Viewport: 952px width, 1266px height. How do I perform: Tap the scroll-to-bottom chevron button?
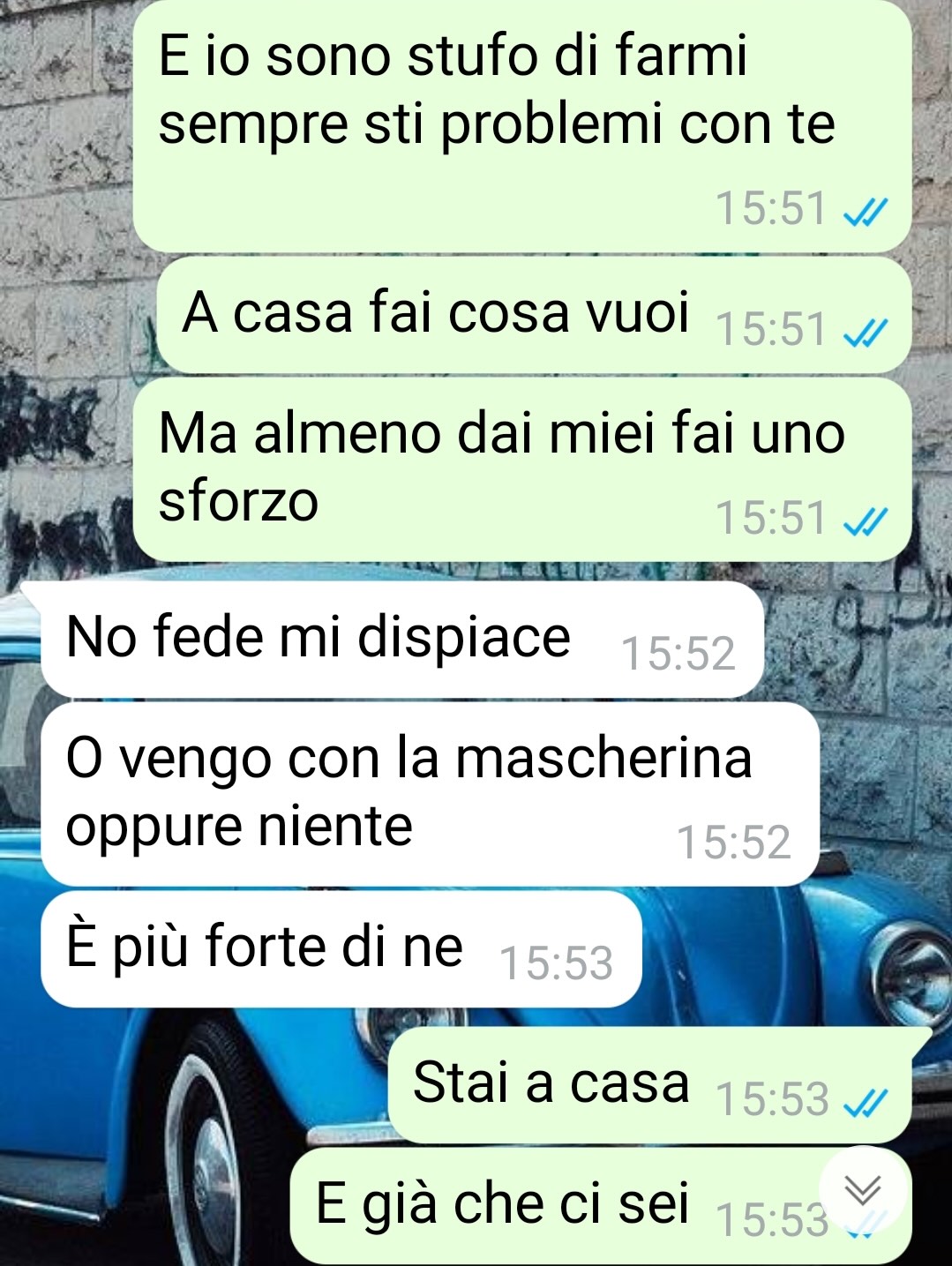pos(863,1190)
